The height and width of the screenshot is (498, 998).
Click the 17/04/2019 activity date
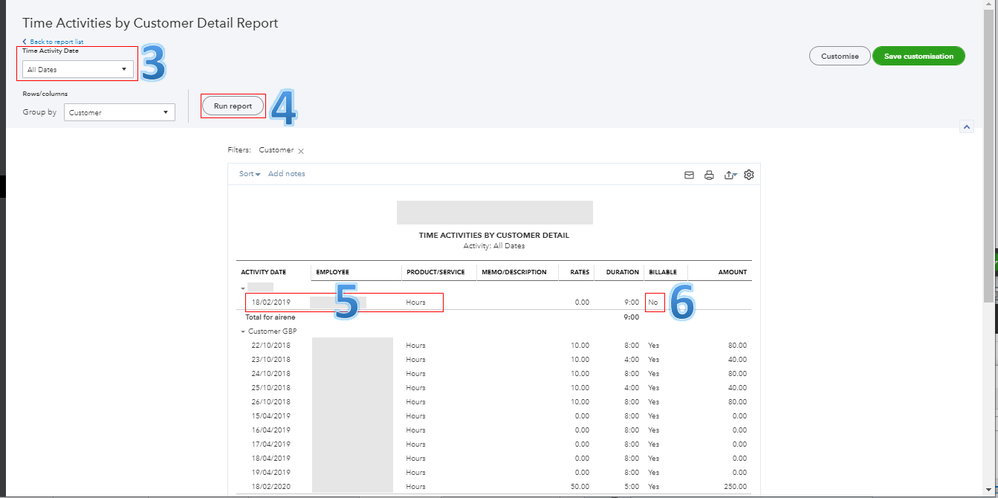(272, 444)
